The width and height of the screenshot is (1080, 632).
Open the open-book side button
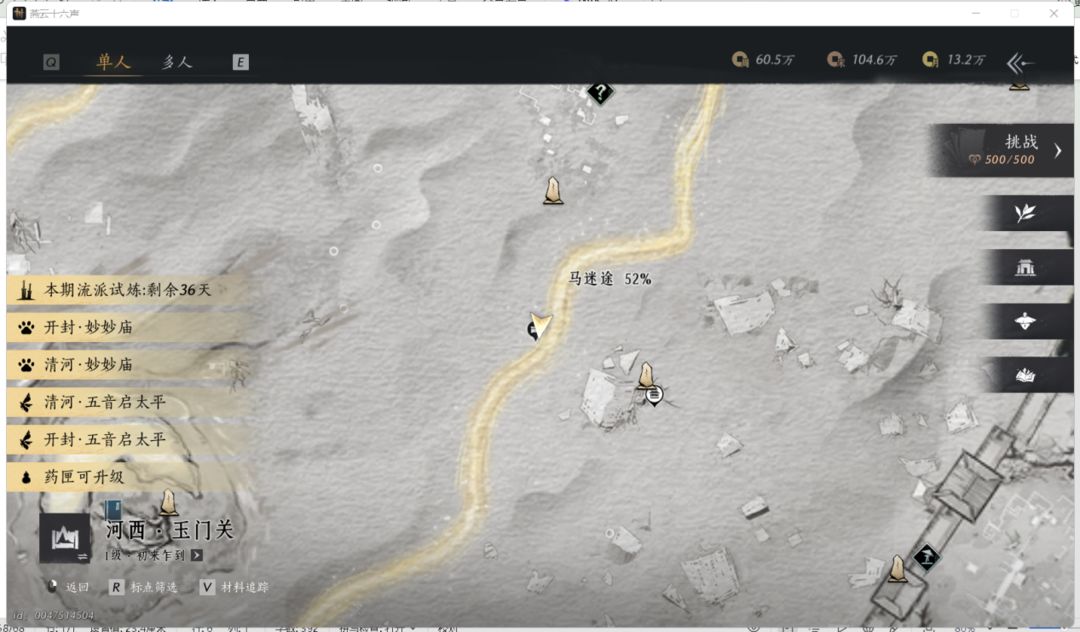point(1026,375)
